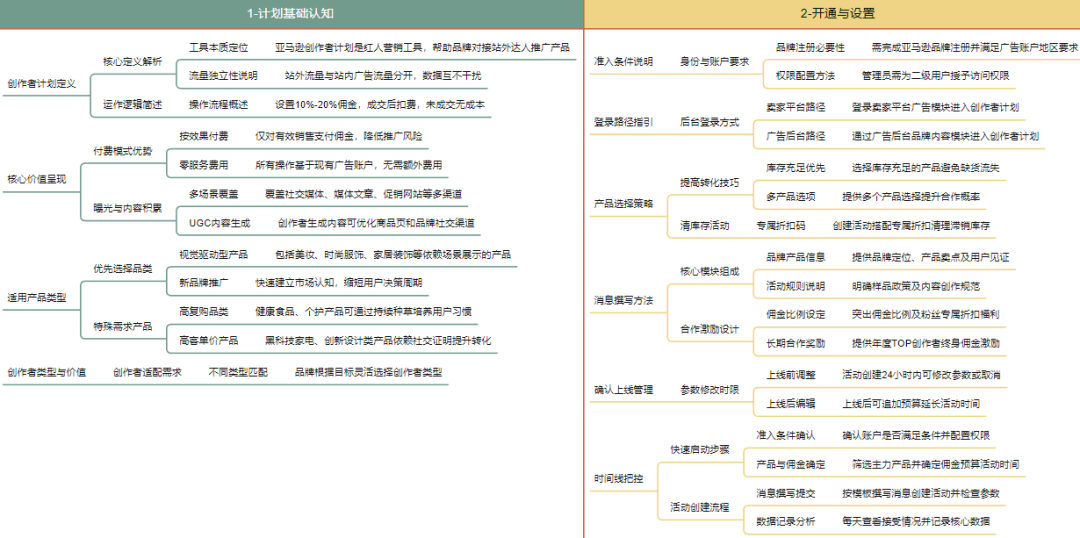Click the '工具本质定位' node
The width and height of the screenshot is (1080, 538).
(x=218, y=47)
